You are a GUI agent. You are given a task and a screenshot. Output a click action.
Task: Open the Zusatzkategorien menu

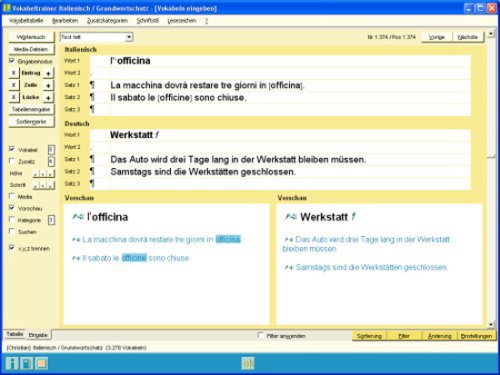click(x=107, y=21)
